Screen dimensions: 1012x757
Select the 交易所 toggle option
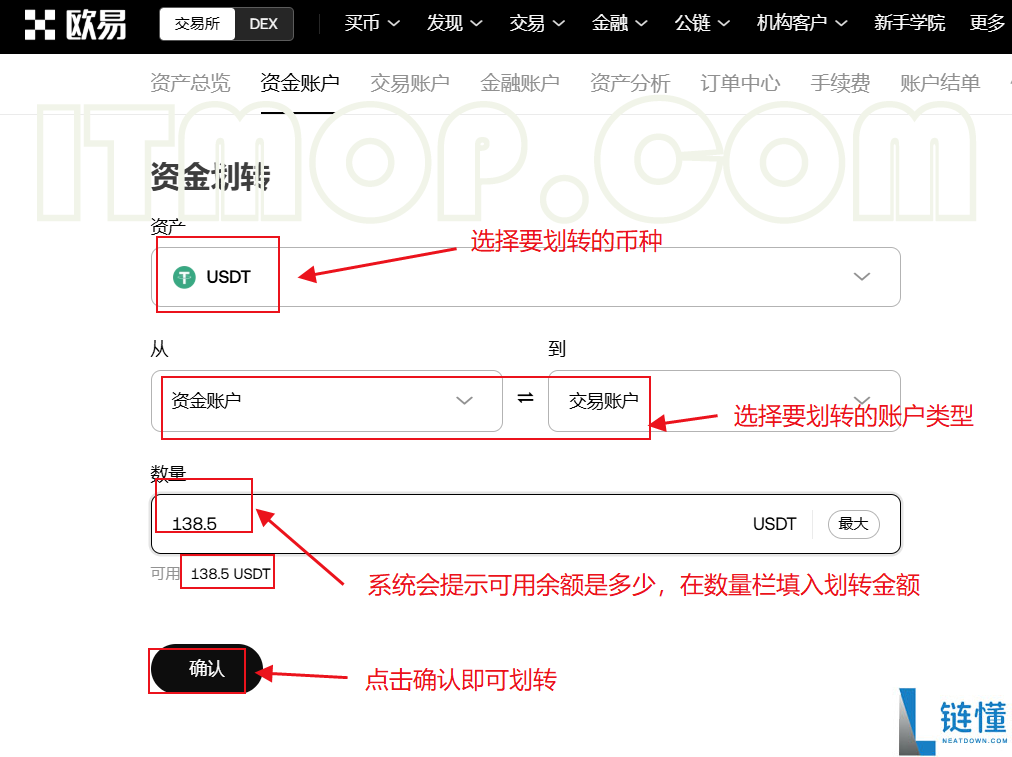(197, 24)
